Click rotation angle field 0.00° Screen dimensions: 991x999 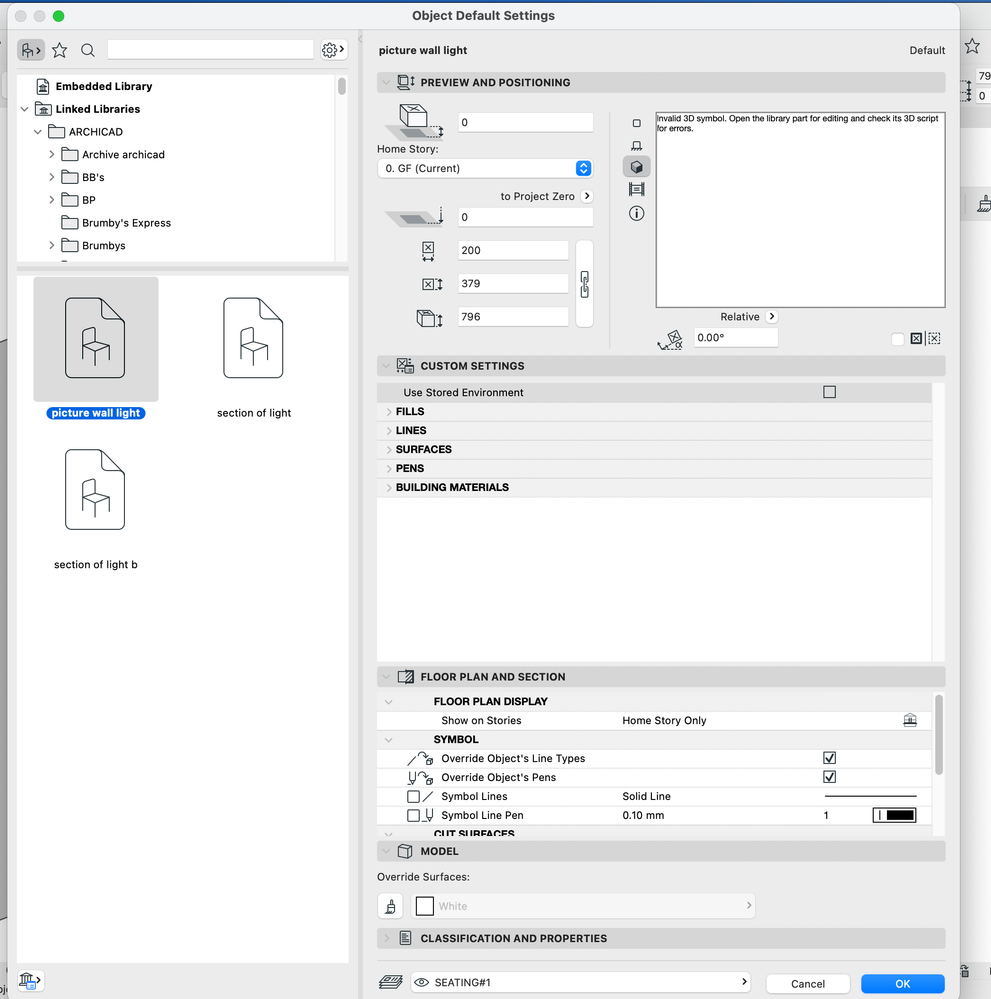tap(735, 338)
